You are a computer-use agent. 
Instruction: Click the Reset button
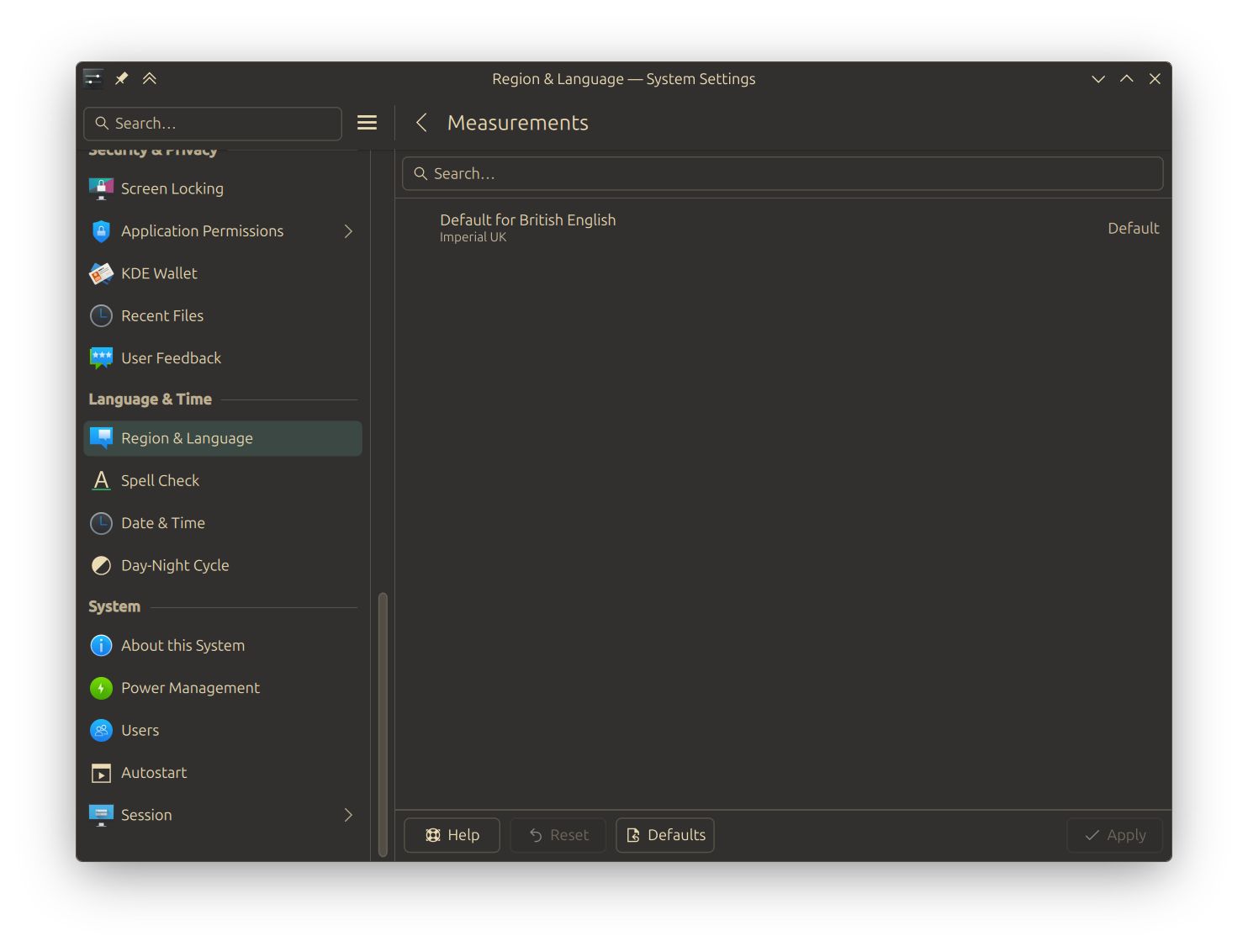(x=558, y=835)
